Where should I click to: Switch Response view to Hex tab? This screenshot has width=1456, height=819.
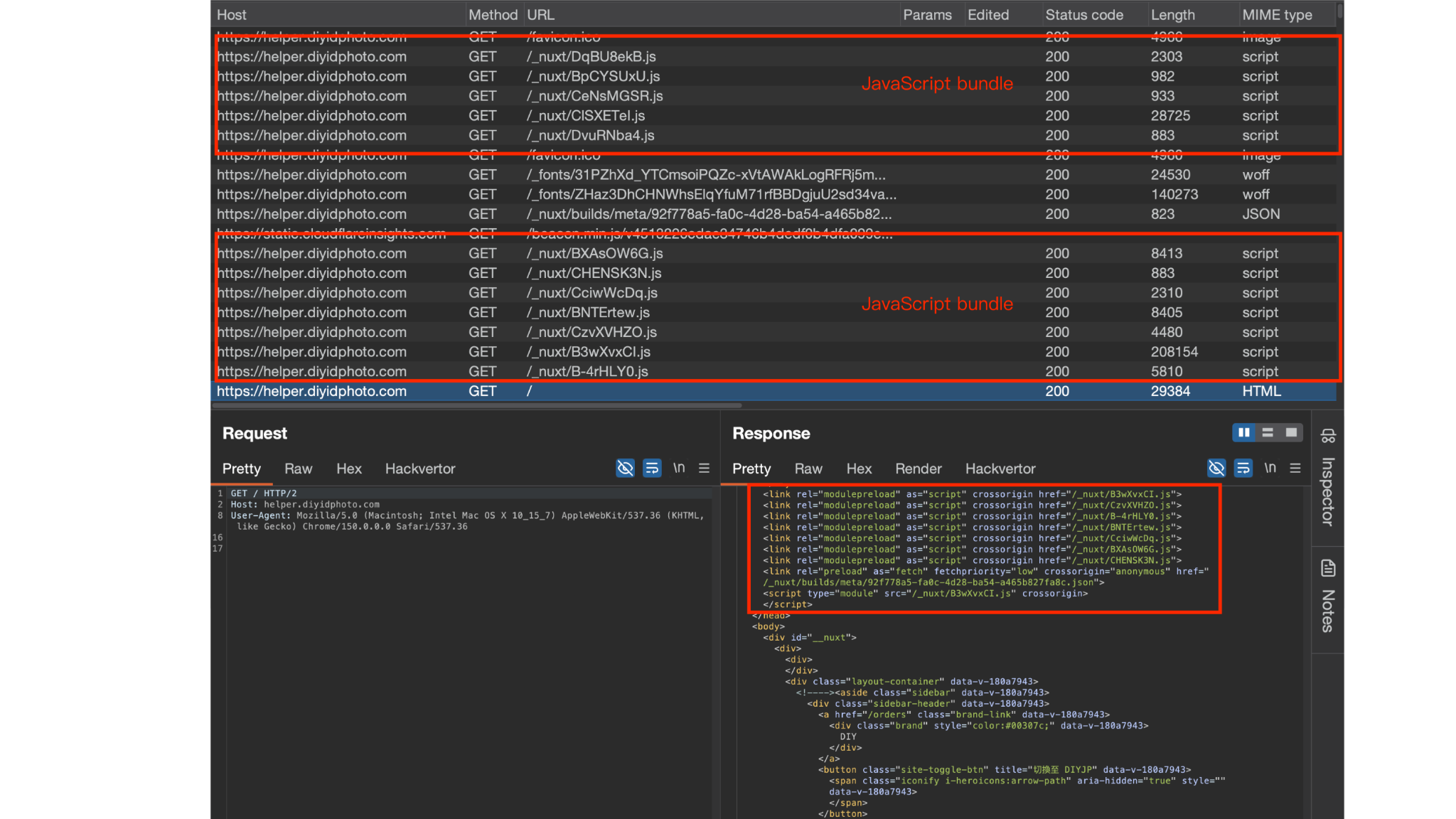pos(859,469)
